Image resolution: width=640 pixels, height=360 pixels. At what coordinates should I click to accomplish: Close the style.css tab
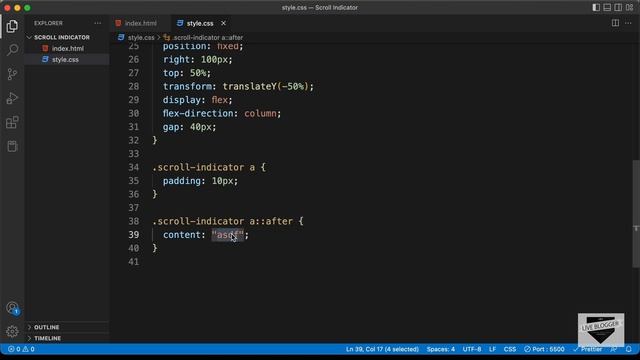tap(223, 23)
